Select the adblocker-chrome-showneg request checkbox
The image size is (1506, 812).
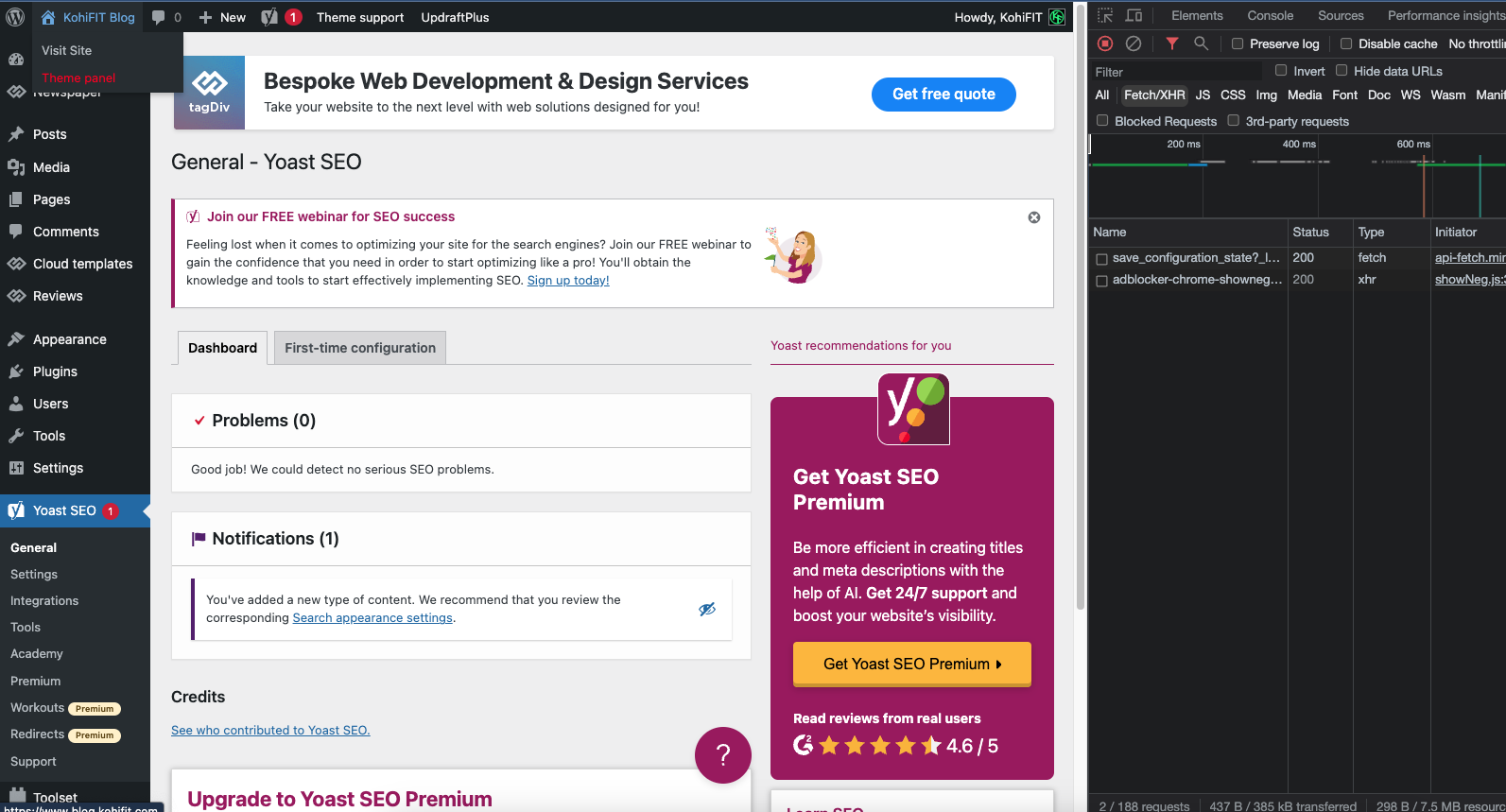[1101, 281]
